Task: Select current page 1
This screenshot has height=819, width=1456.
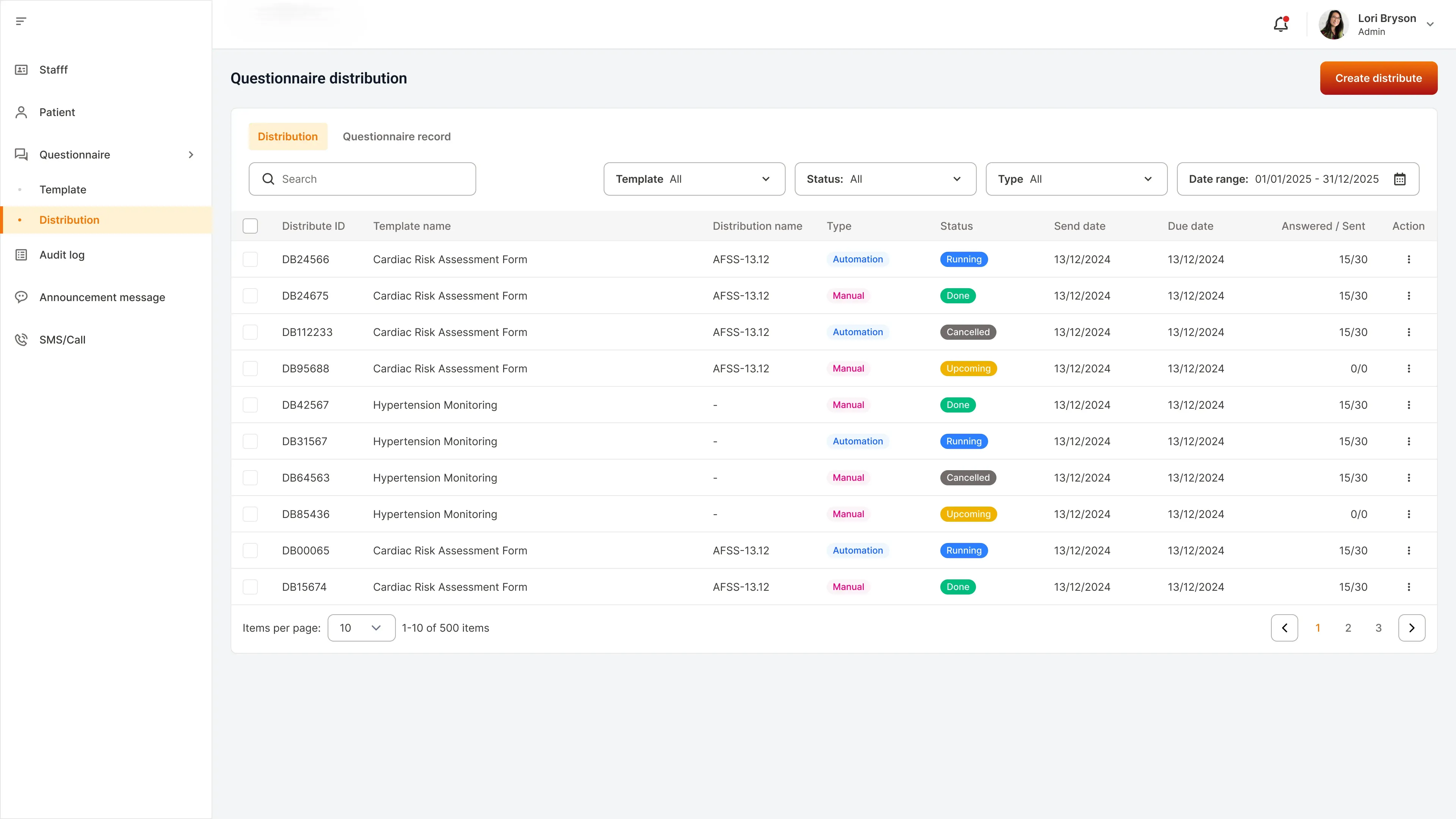Action: pos(1318,628)
